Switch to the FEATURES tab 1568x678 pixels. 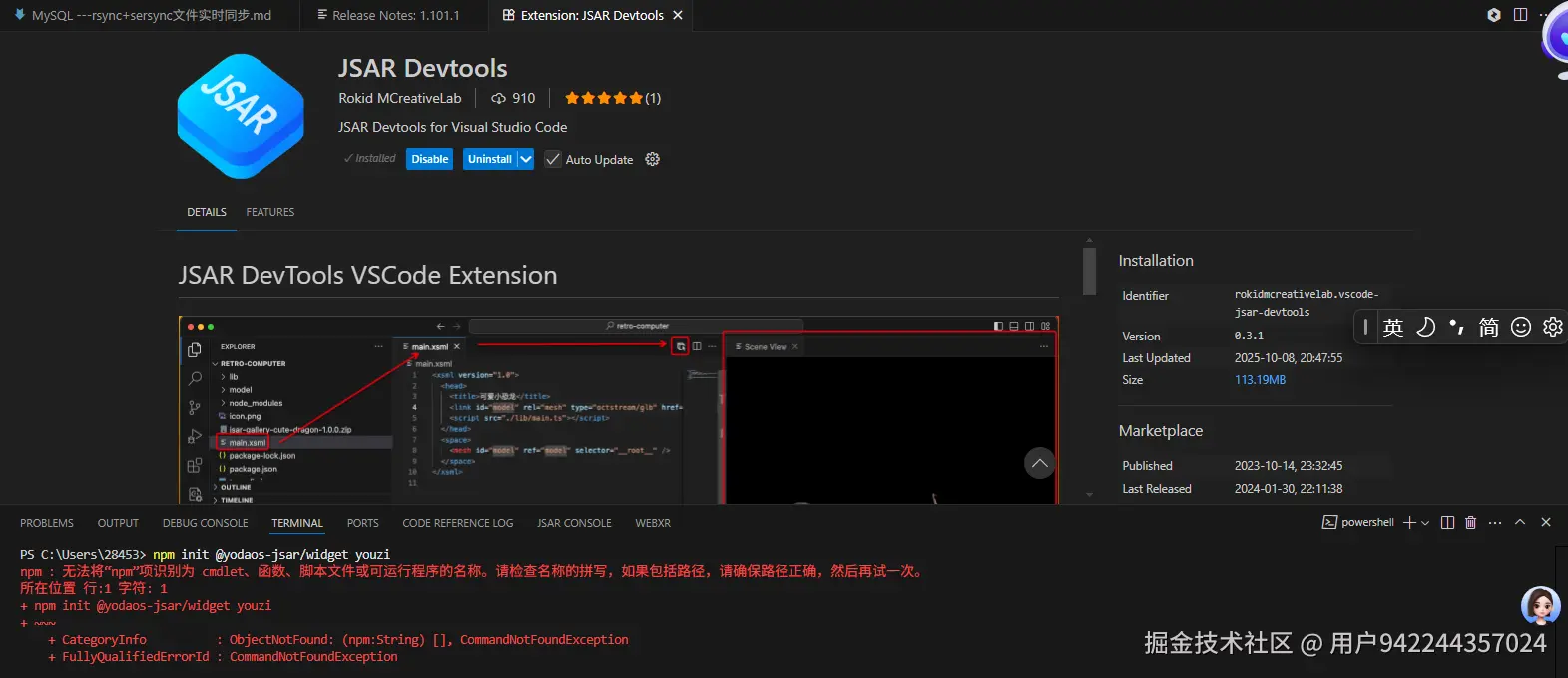(269, 212)
